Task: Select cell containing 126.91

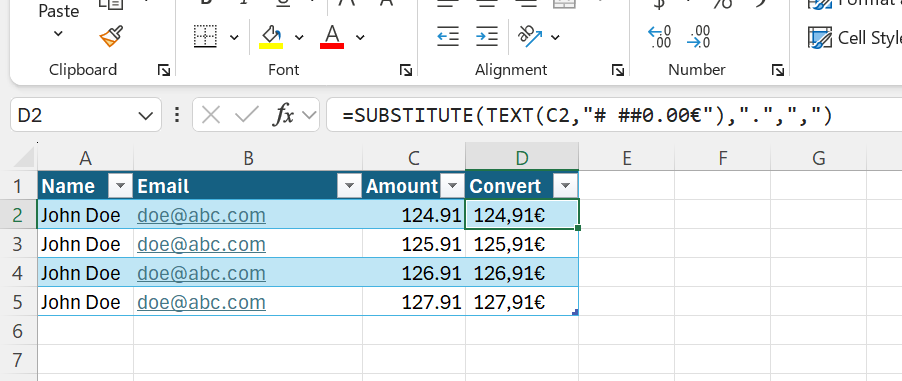Action: 414,273
